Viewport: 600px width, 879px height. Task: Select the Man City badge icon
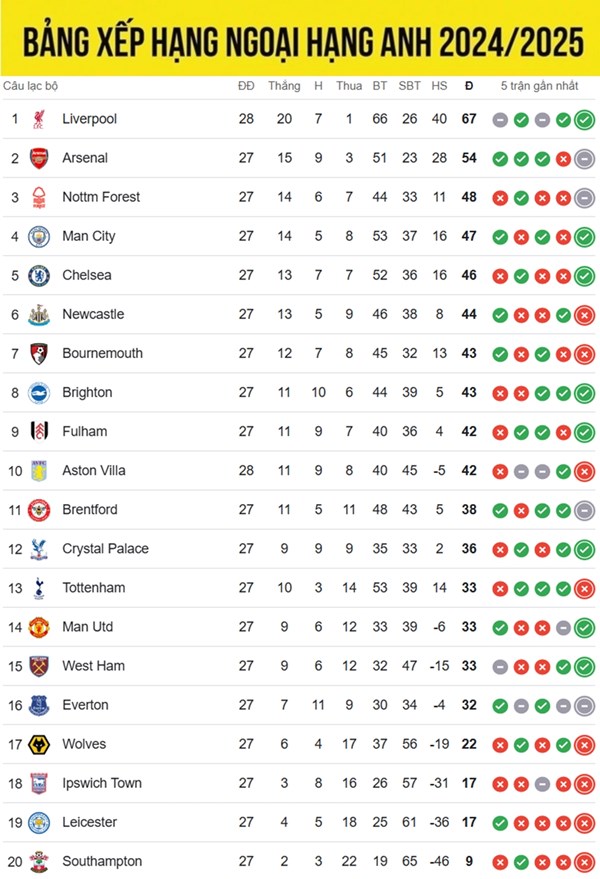39,237
